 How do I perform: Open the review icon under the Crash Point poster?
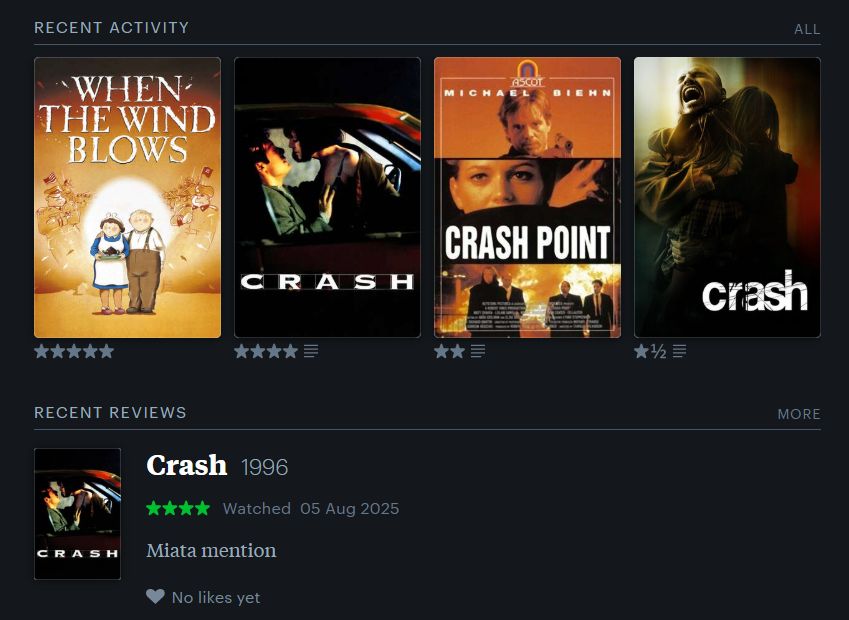click(478, 351)
